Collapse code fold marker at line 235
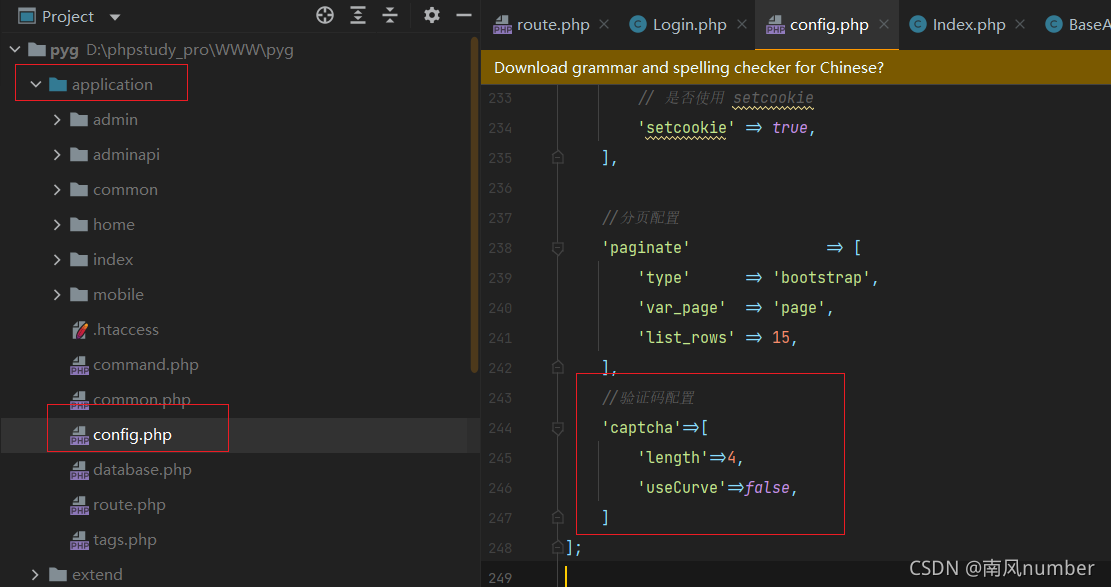This screenshot has width=1111, height=587. pyautogui.click(x=558, y=157)
